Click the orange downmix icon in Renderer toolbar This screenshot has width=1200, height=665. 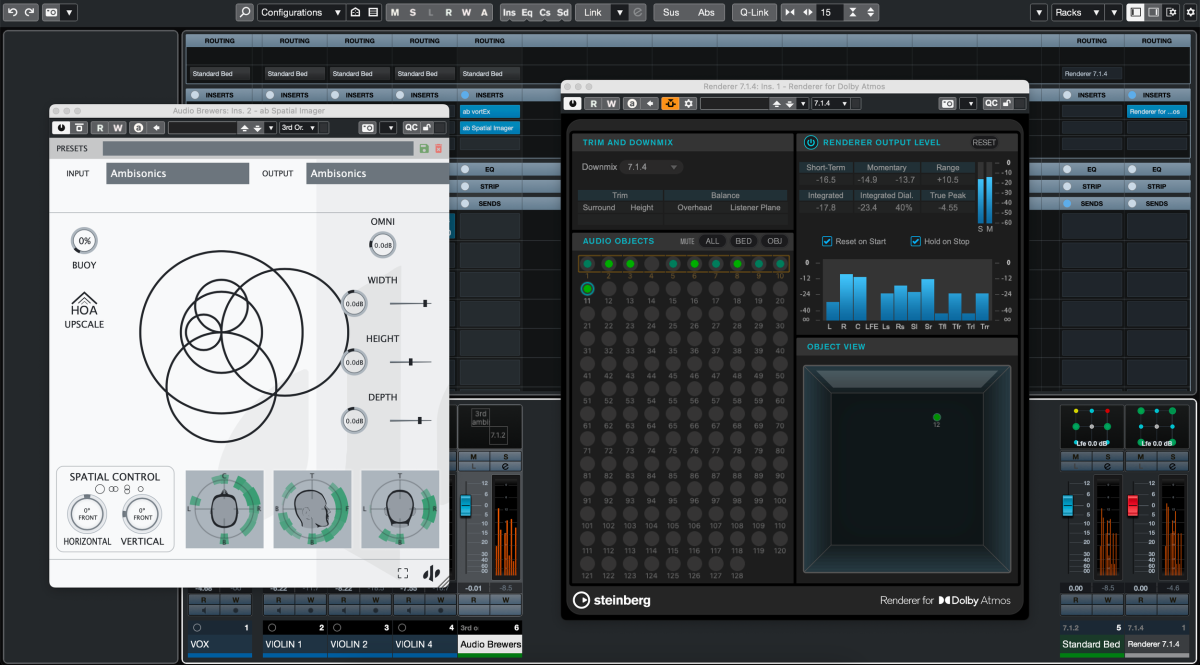point(670,103)
